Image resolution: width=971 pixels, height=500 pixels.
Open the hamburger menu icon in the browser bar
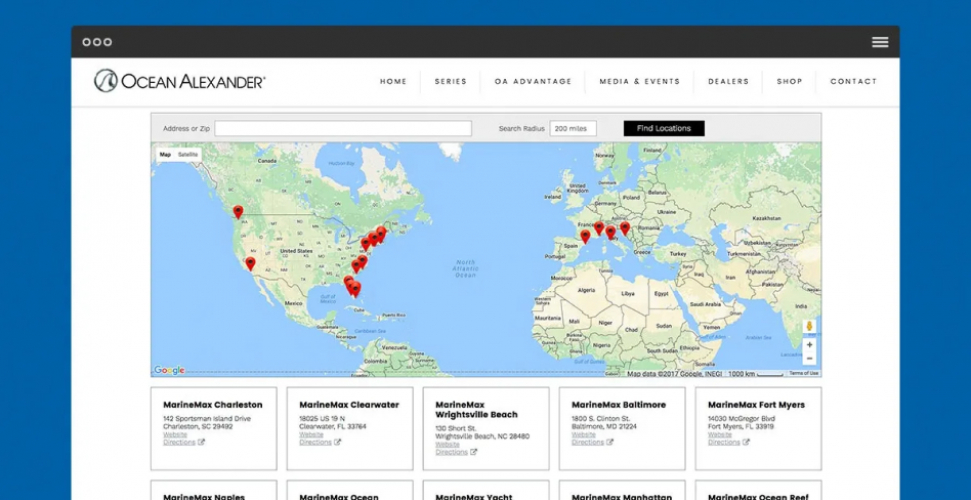point(880,42)
